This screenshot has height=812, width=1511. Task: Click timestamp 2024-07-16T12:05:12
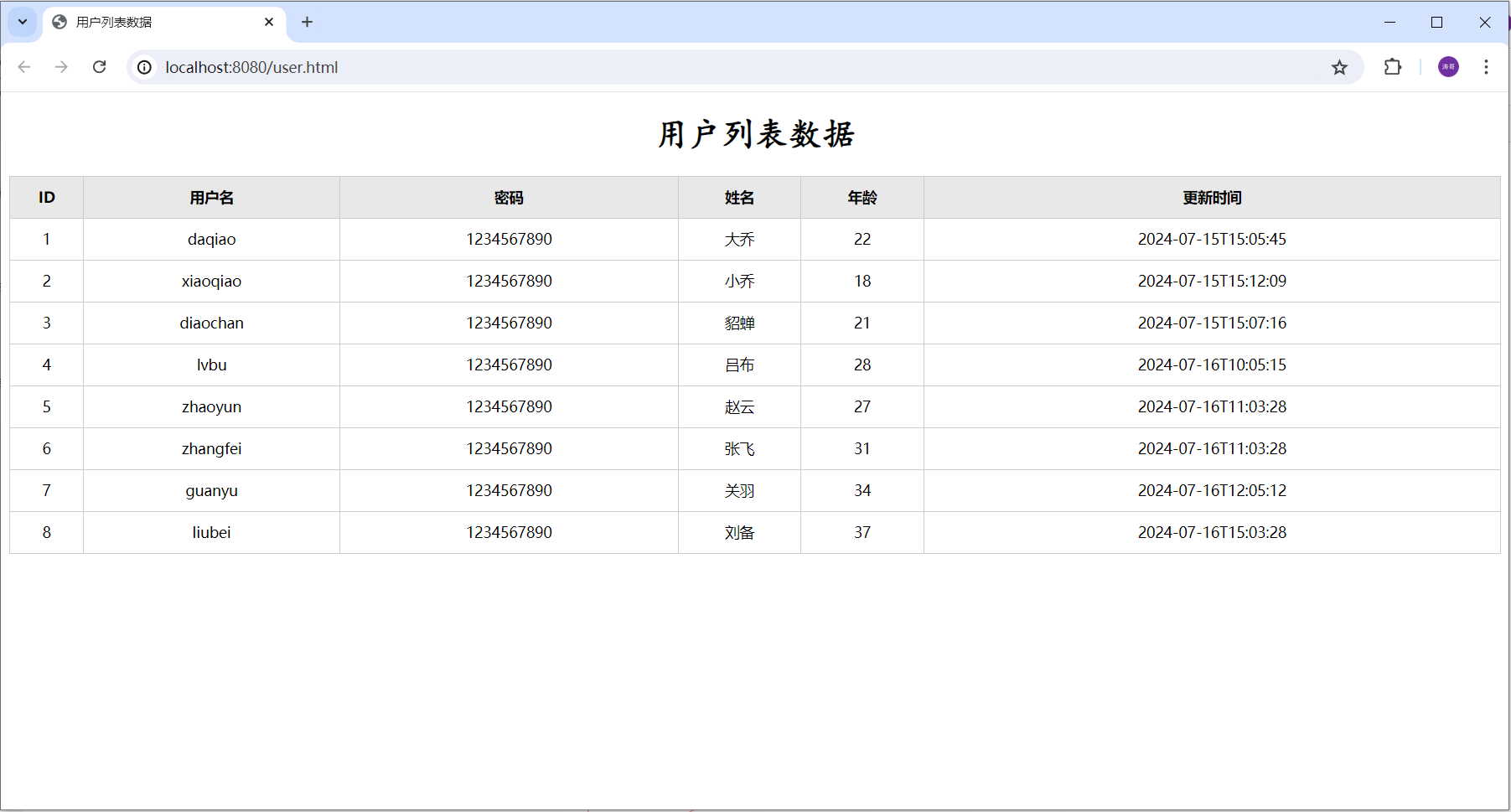pos(1212,491)
